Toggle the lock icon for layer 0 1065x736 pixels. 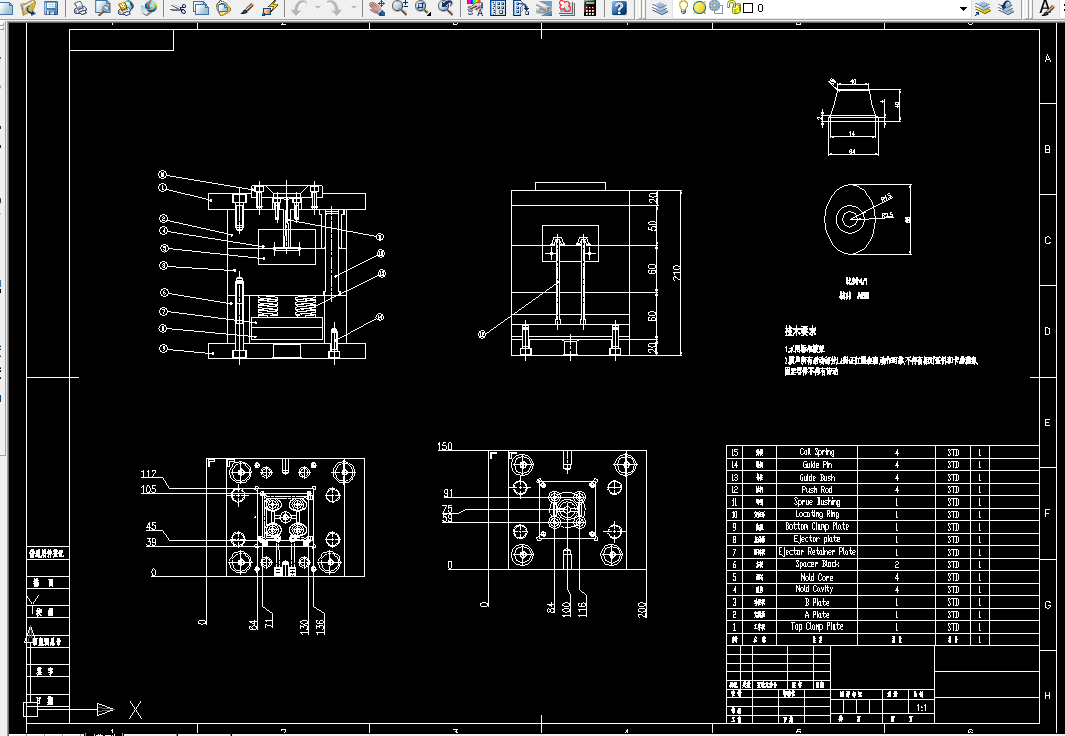(734, 7)
